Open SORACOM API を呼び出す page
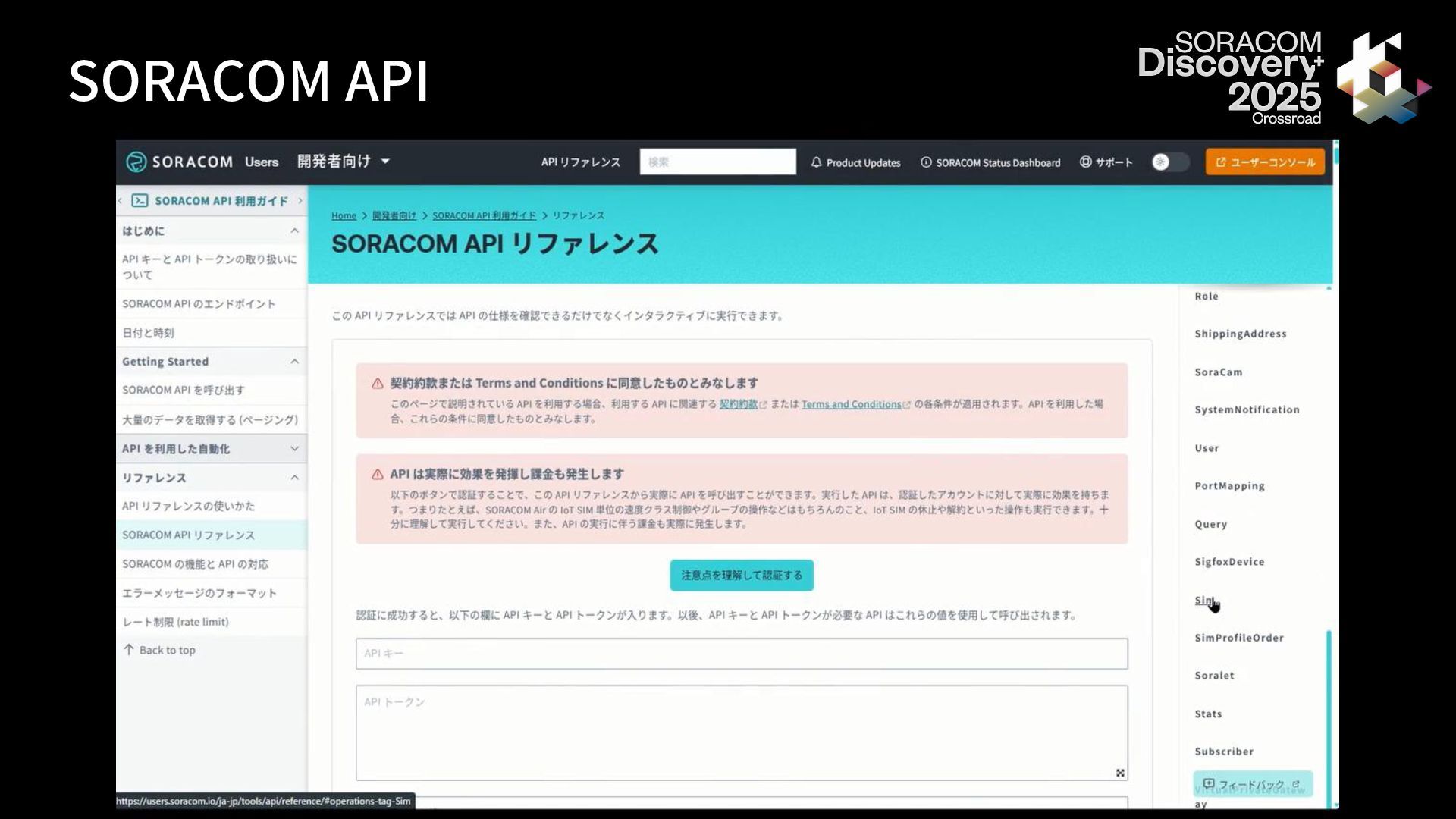 tap(211, 390)
